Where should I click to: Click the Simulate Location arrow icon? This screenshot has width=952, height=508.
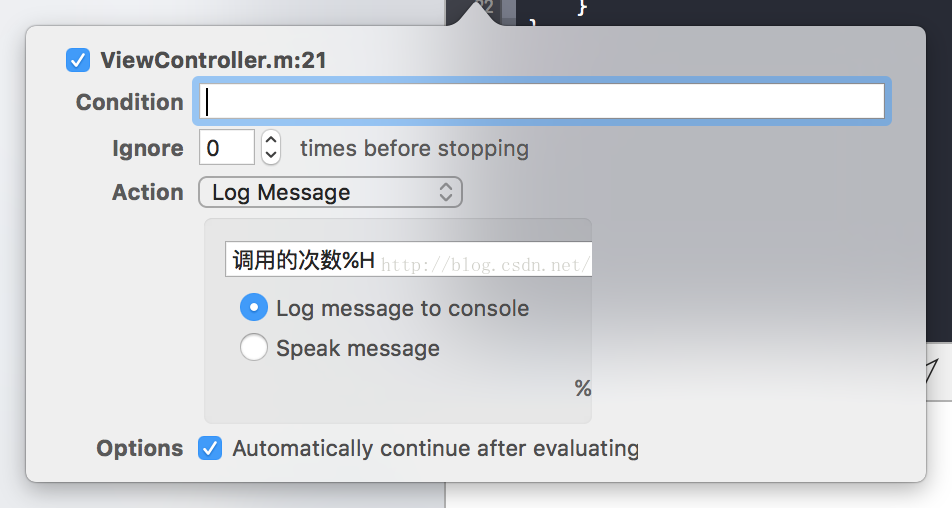(x=932, y=371)
